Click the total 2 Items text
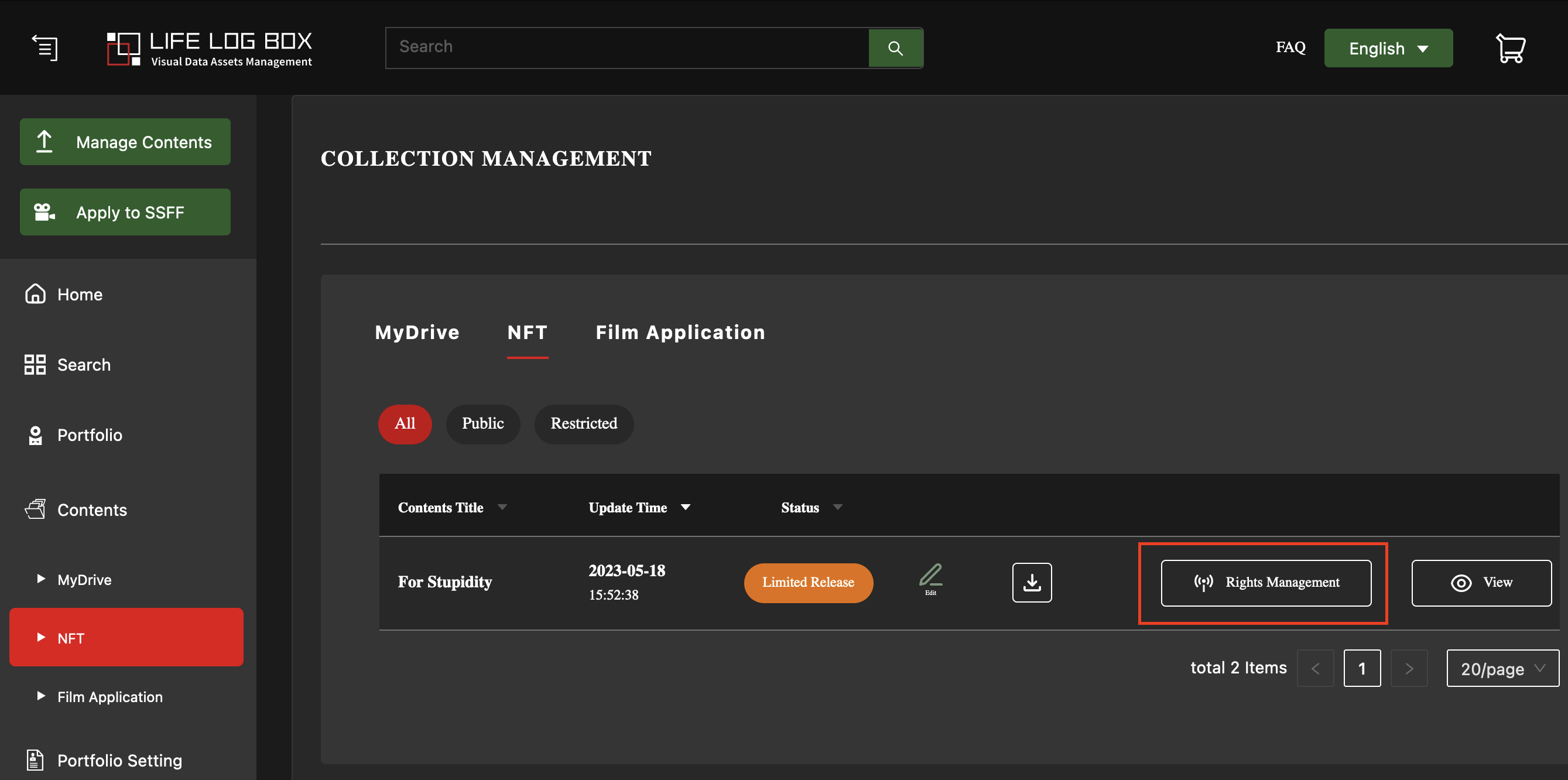Screen dimensions: 1568x780 tap(1238, 668)
